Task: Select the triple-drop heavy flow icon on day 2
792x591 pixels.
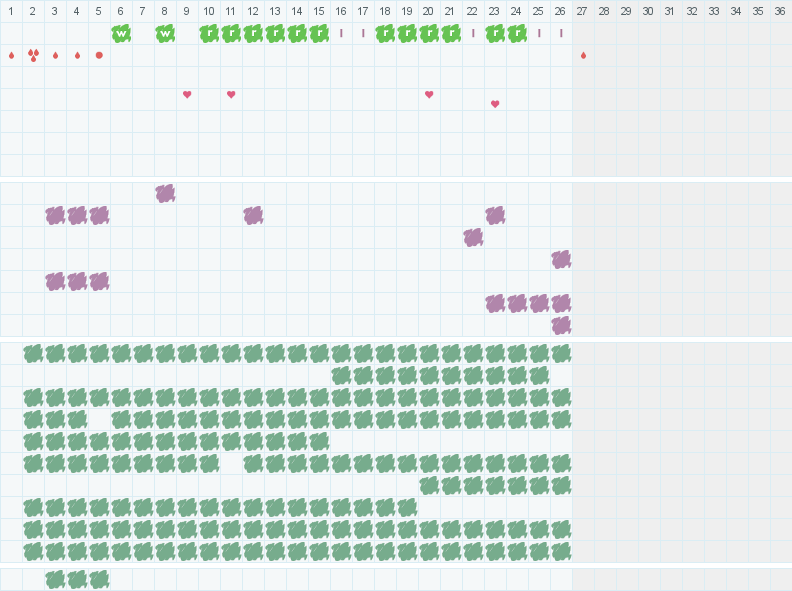Action: pyautogui.click(x=33, y=55)
